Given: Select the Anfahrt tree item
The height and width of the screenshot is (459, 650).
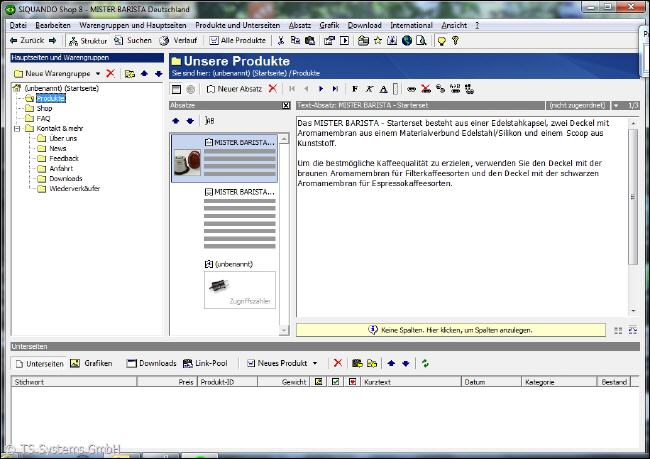Looking at the screenshot, I should [61, 168].
